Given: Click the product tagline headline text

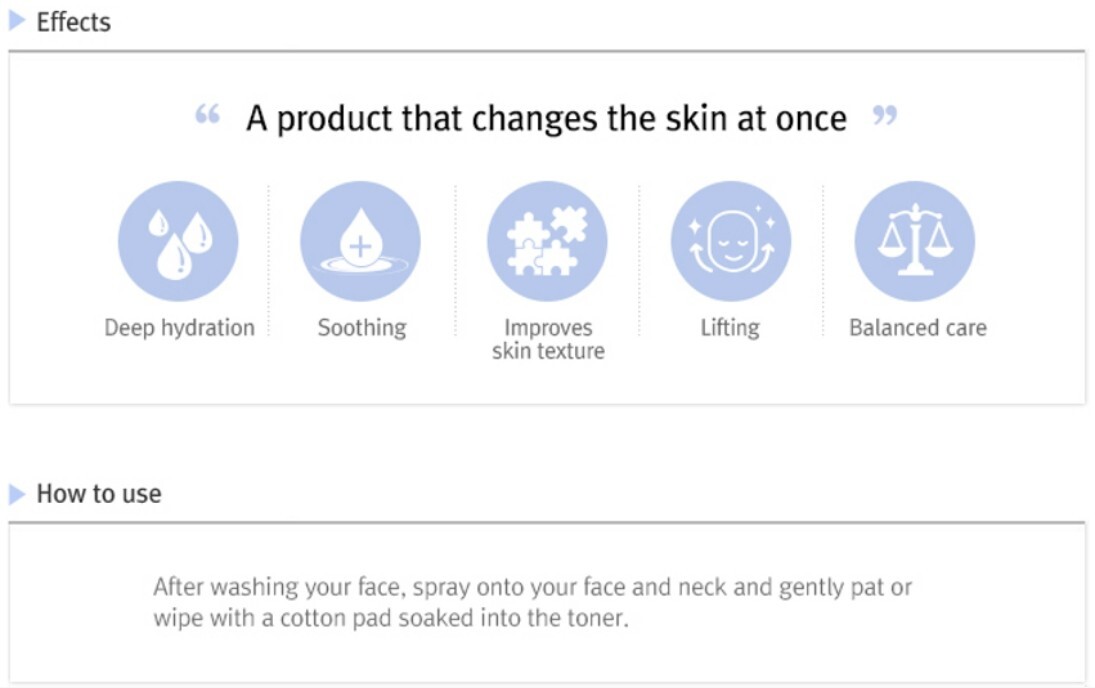Looking at the screenshot, I should coord(546,118).
